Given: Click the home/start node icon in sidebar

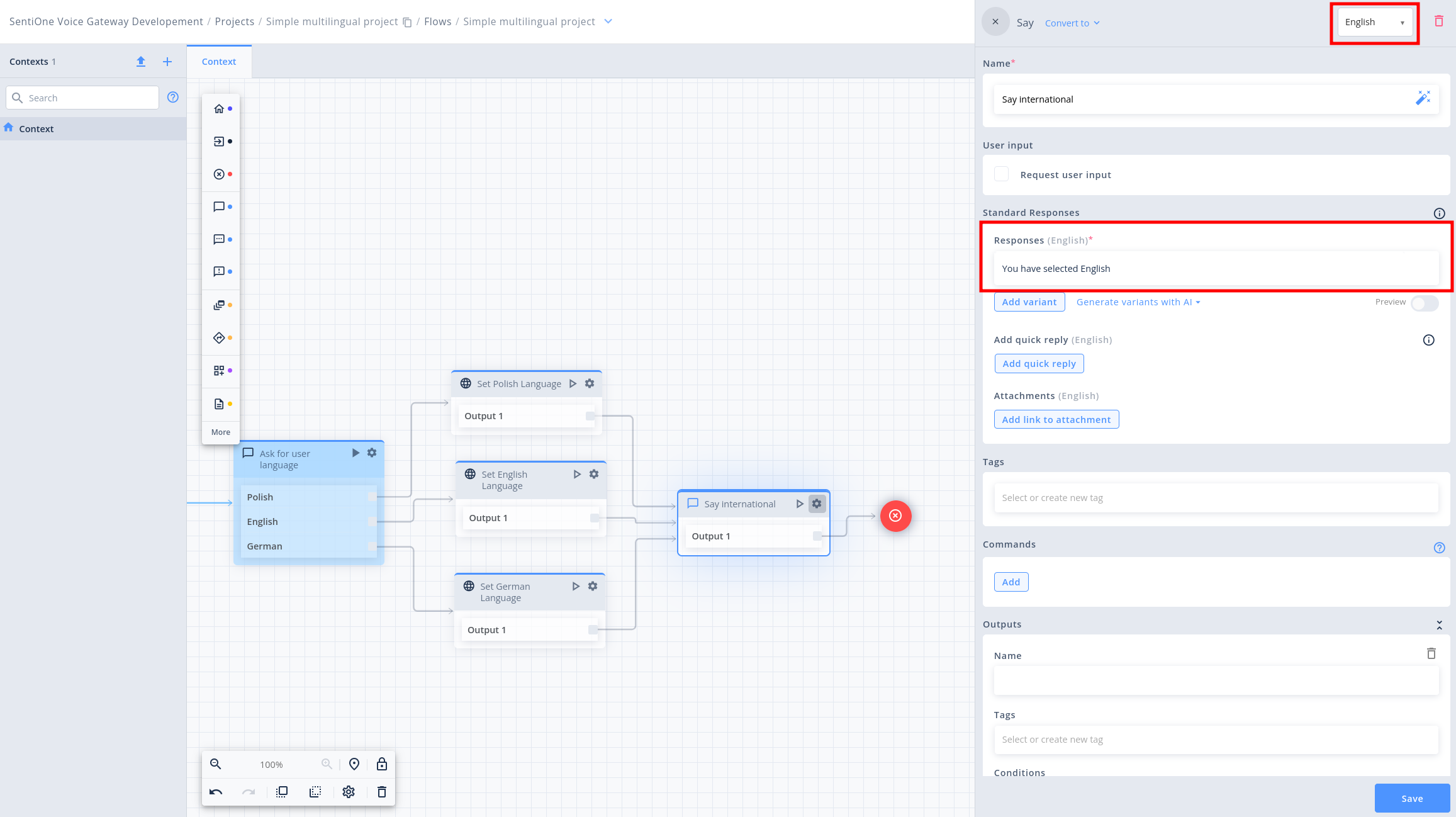Looking at the screenshot, I should click(x=218, y=109).
